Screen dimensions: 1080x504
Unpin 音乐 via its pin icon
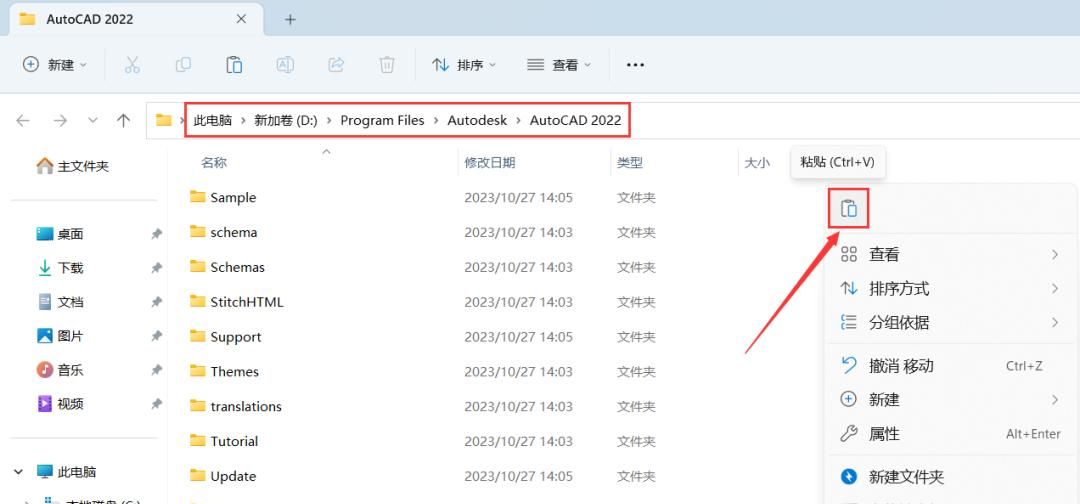(x=156, y=370)
